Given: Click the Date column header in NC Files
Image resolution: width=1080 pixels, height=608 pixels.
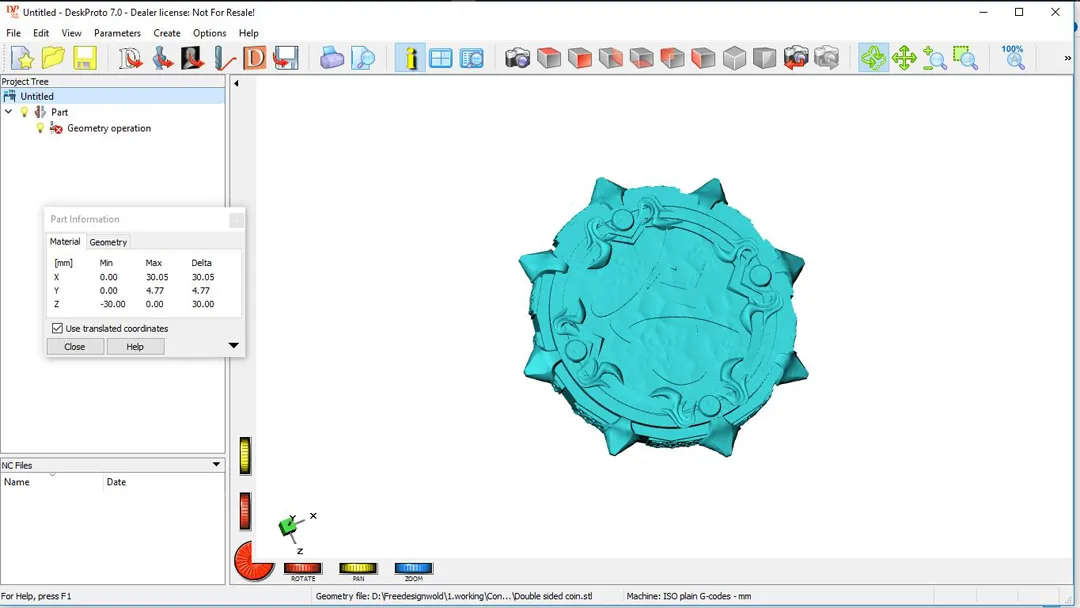Looking at the screenshot, I should tap(164, 482).
